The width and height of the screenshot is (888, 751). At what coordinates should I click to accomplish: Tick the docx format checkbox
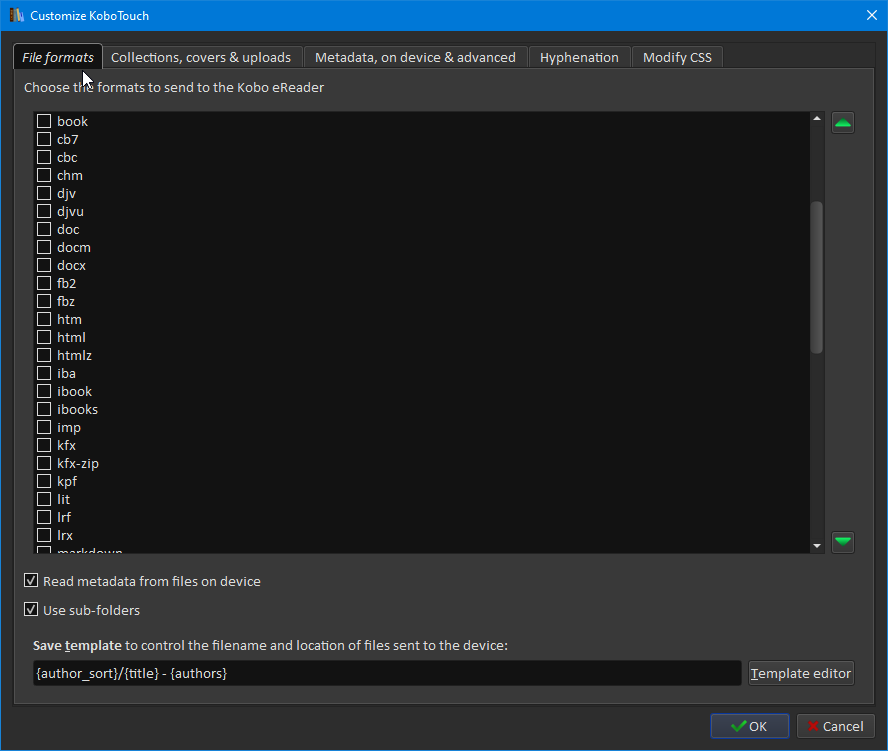pos(44,266)
